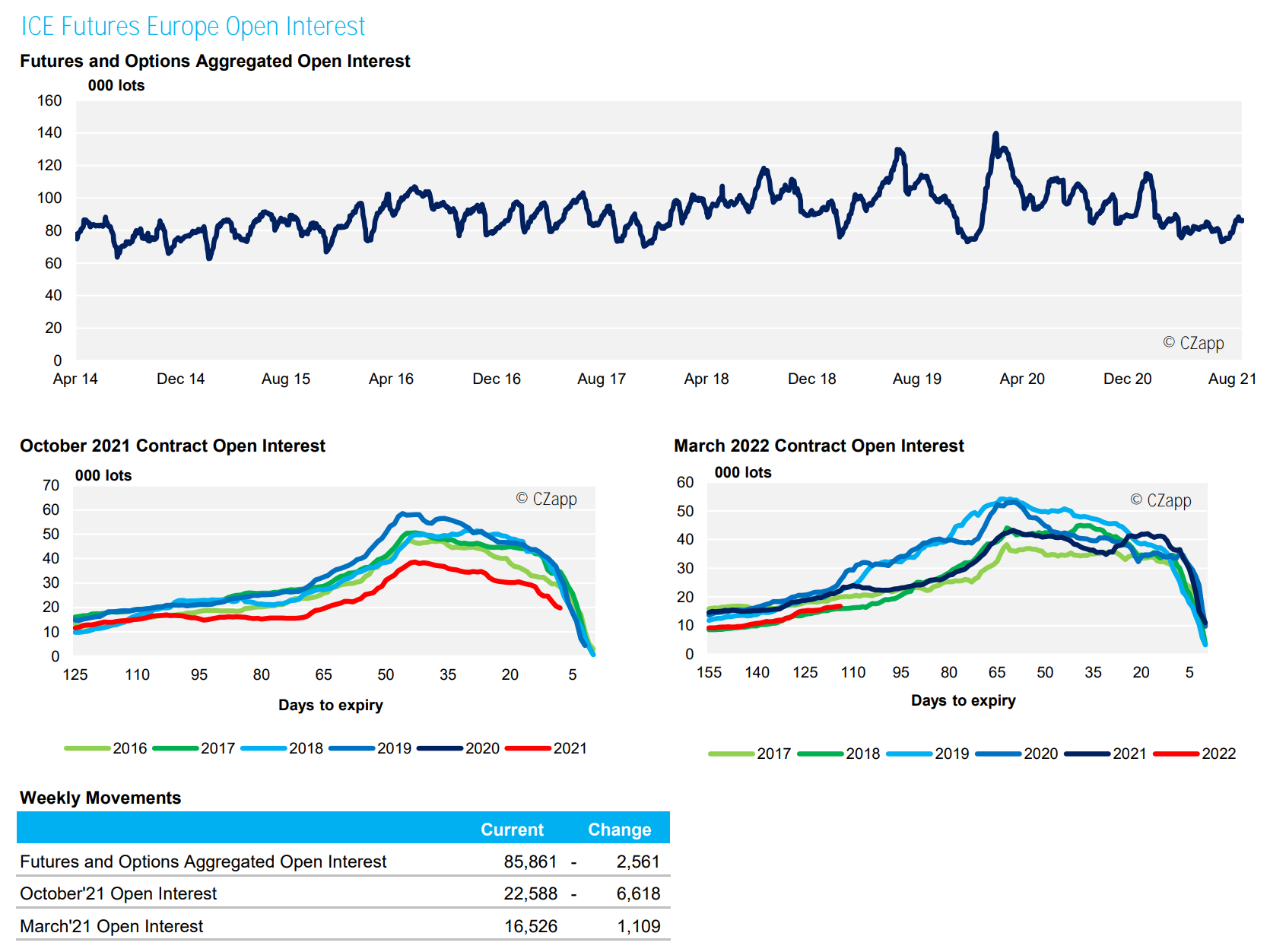Click the 2018 legend swatch in October chart
This screenshot has width=1270, height=952.
tap(264, 748)
